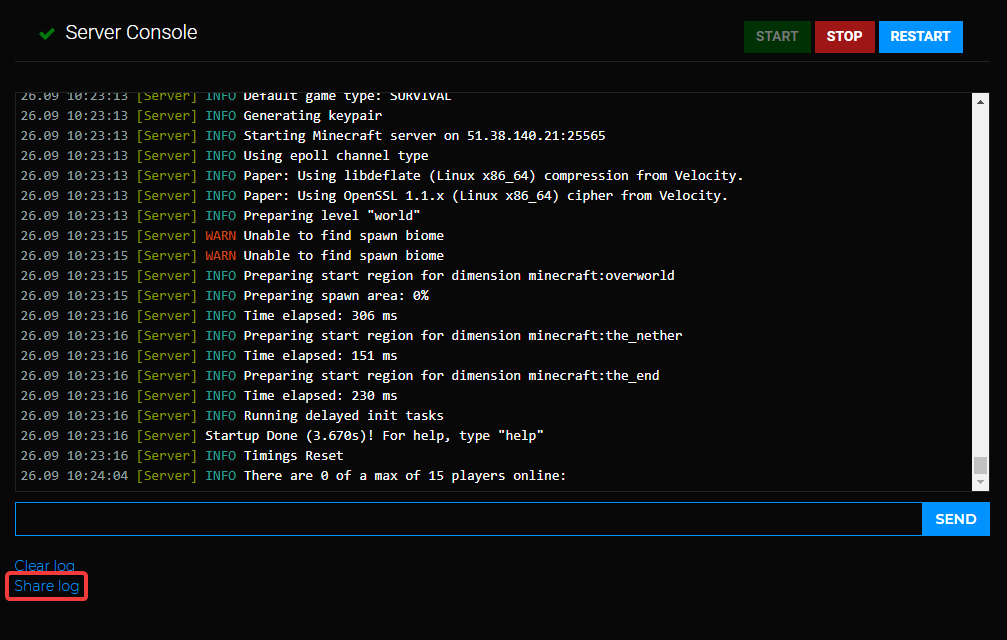The height and width of the screenshot is (640, 1007).
Task: Click the "Timings Reset" log line
Action: click(182, 455)
